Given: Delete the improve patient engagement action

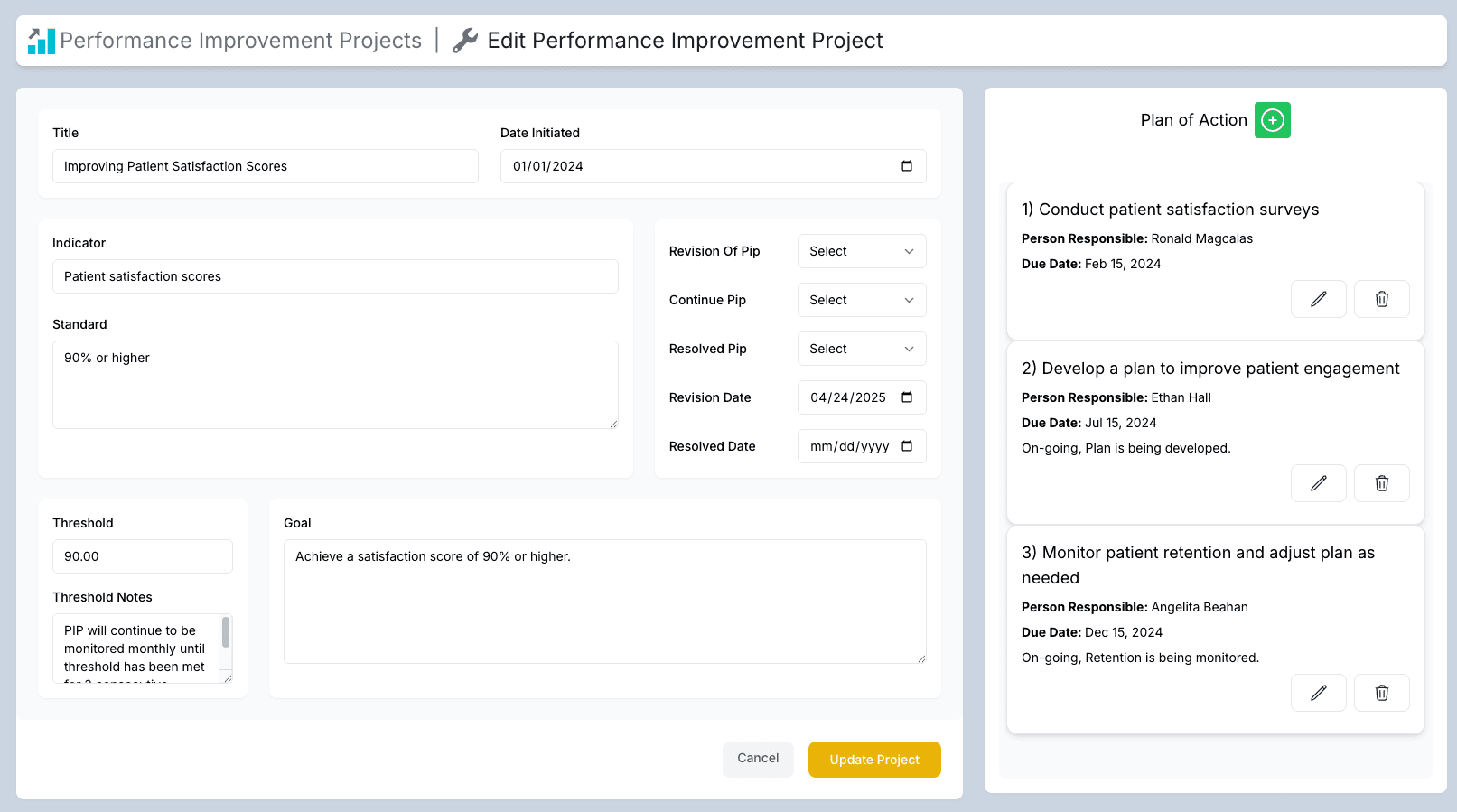Looking at the screenshot, I should pyautogui.click(x=1381, y=483).
